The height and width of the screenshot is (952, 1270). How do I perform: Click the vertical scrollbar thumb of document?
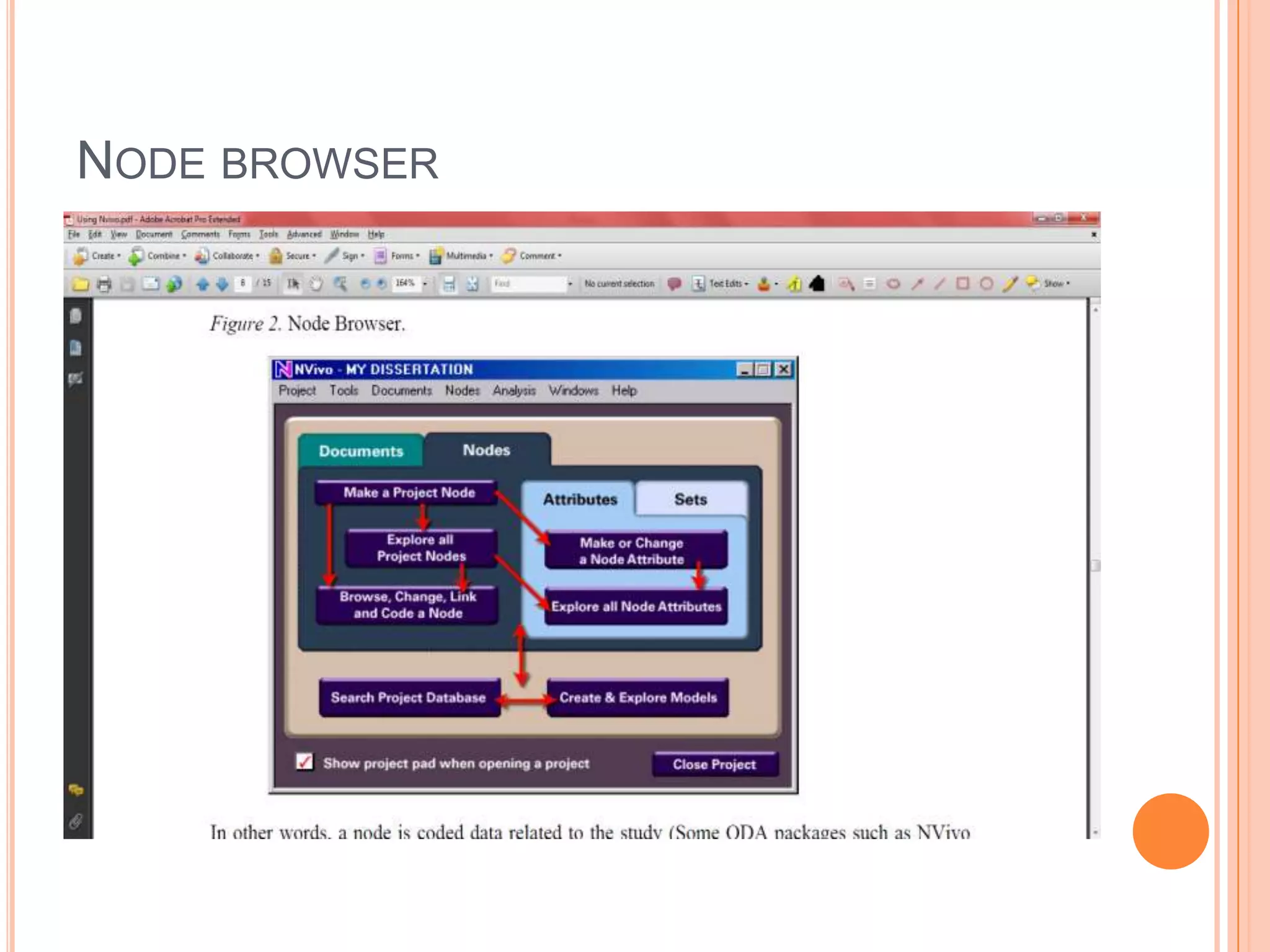[x=1095, y=565]
